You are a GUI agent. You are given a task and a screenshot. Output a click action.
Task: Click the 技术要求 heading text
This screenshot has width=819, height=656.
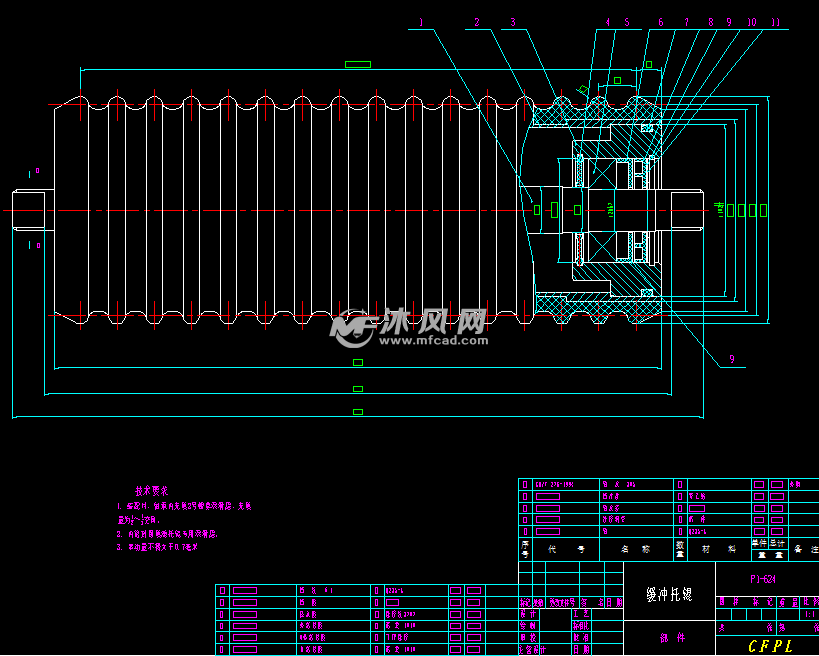click(151, 491)
